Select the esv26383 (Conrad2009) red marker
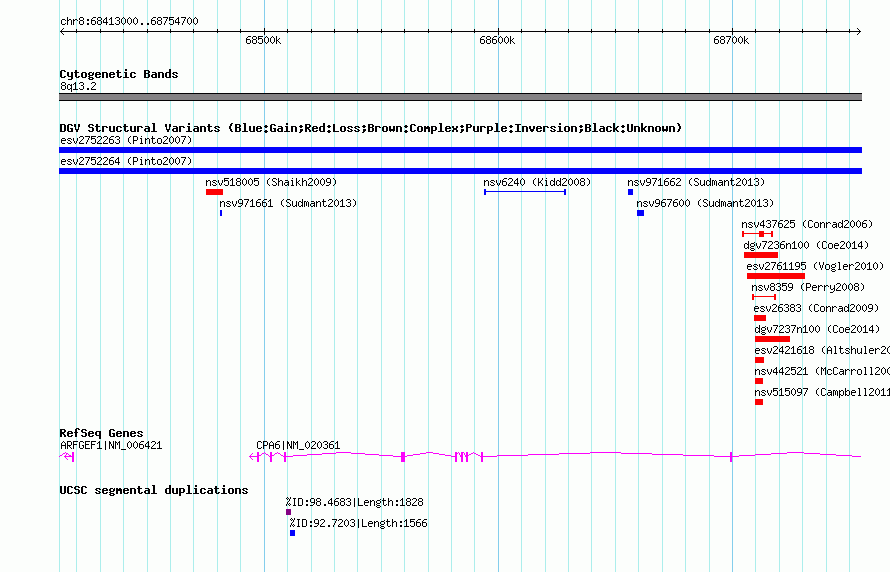The width and height of the screenshot is (890, 572). [760, 318]
